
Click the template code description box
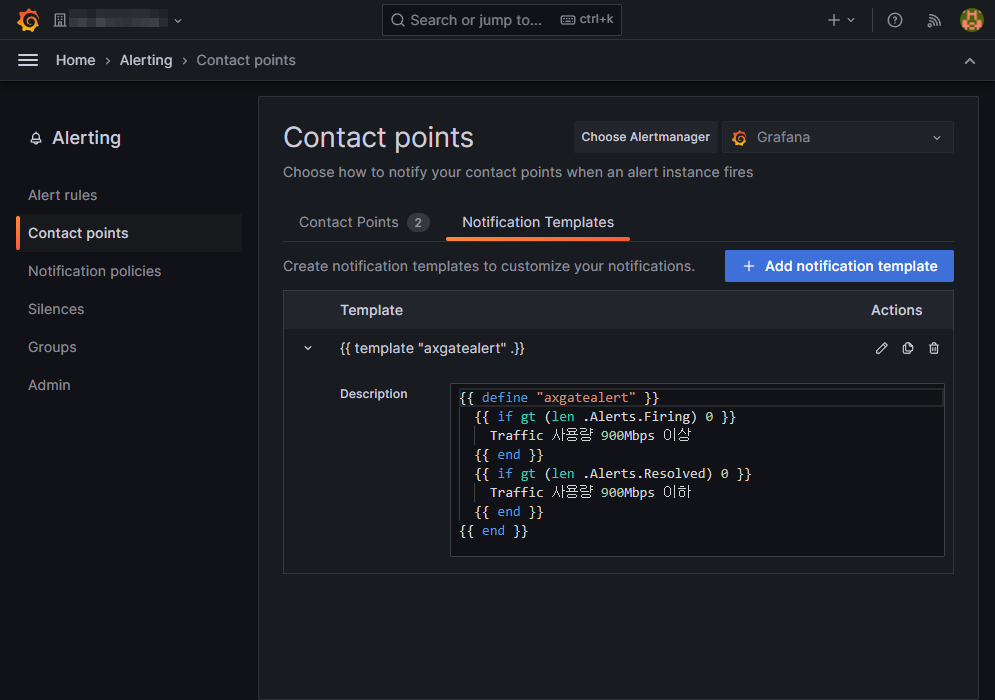click(x=697, y=470)
